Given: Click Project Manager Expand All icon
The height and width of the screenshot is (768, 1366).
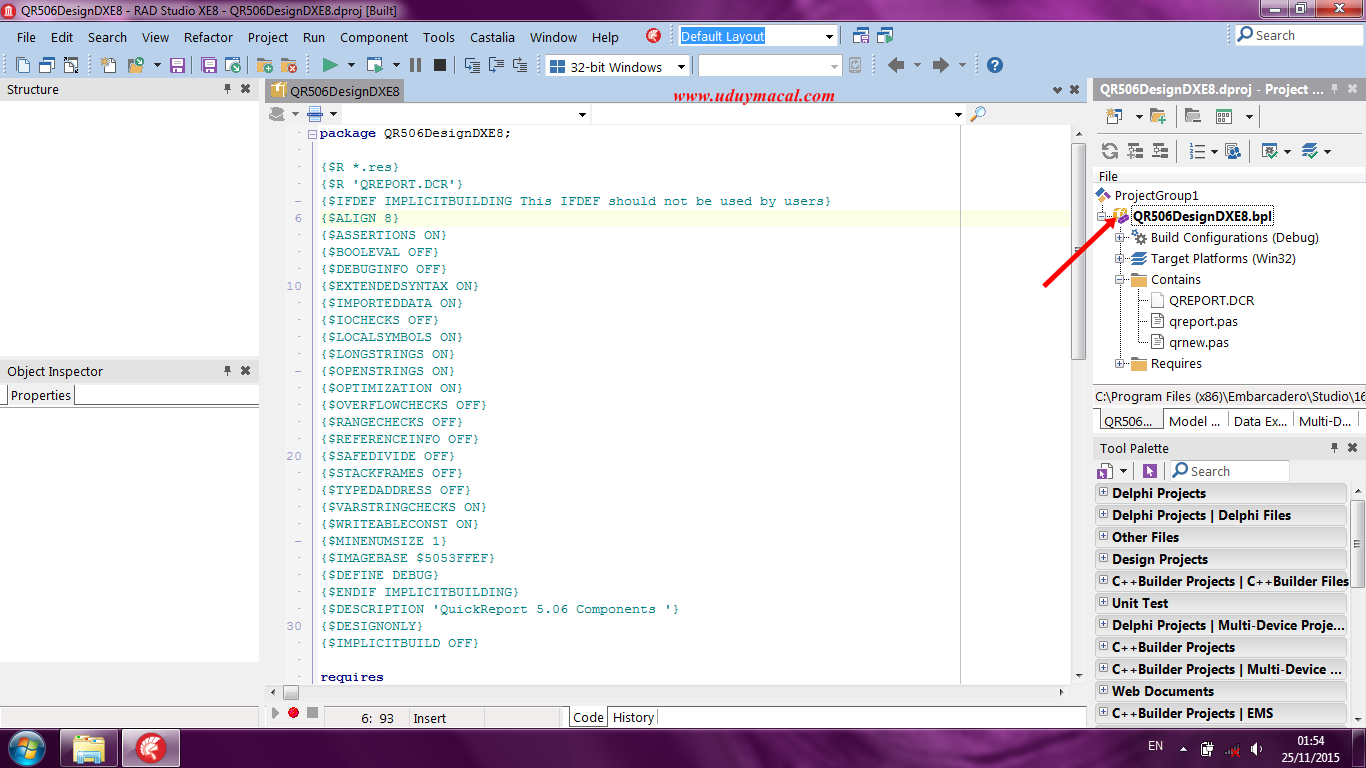Looking at the screenshot, I should coord(1135,151).
